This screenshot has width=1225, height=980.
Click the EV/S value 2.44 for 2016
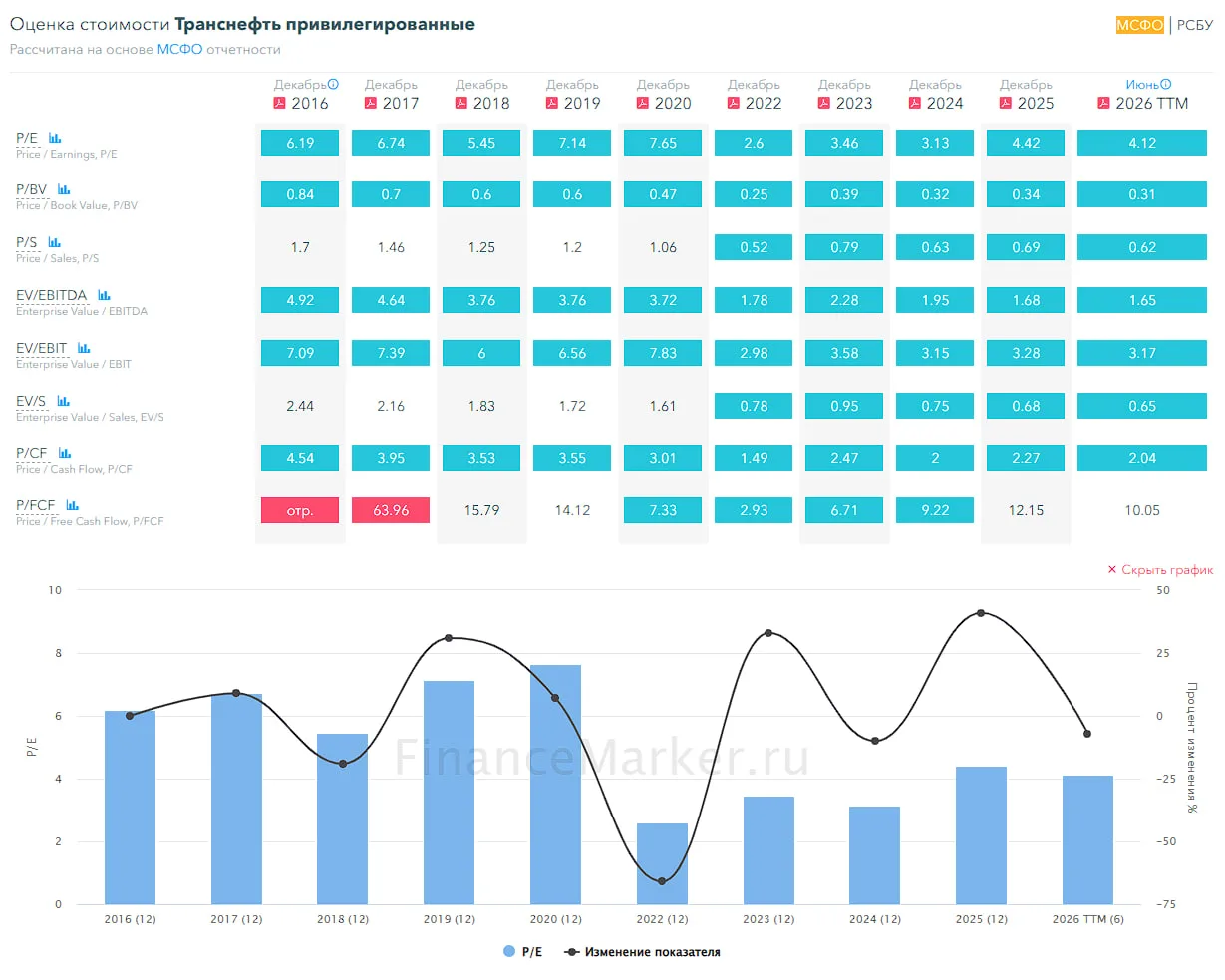pyautogui.click(x=300, y=406)
